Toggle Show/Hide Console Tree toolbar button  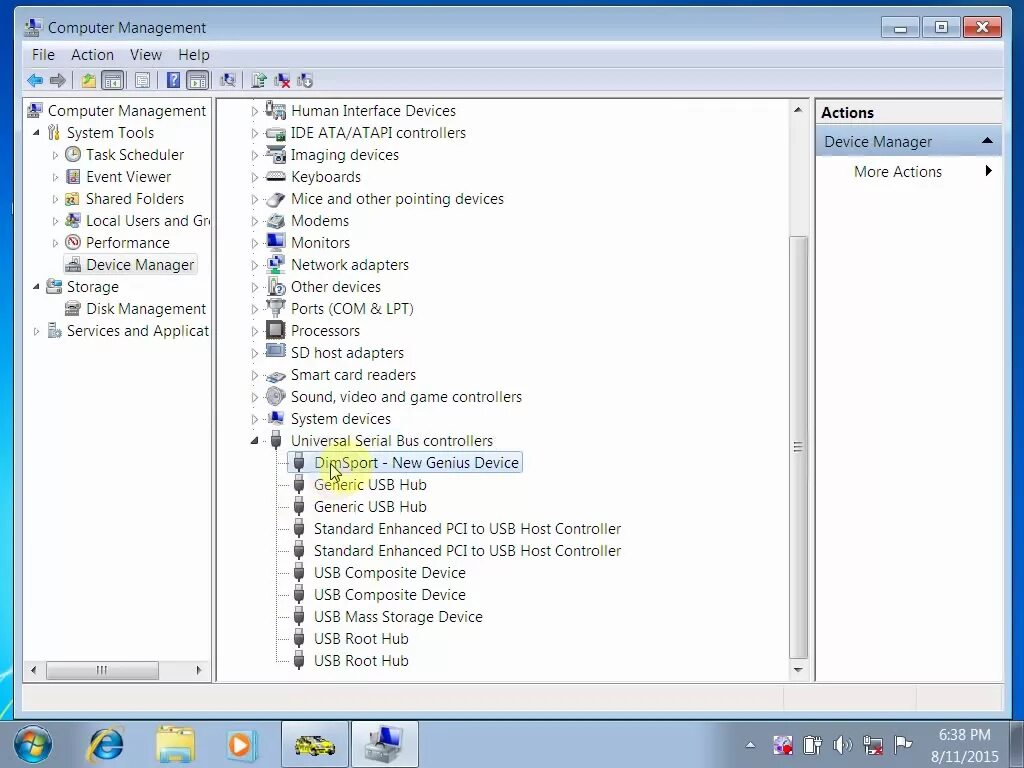(x=113, y=80)
